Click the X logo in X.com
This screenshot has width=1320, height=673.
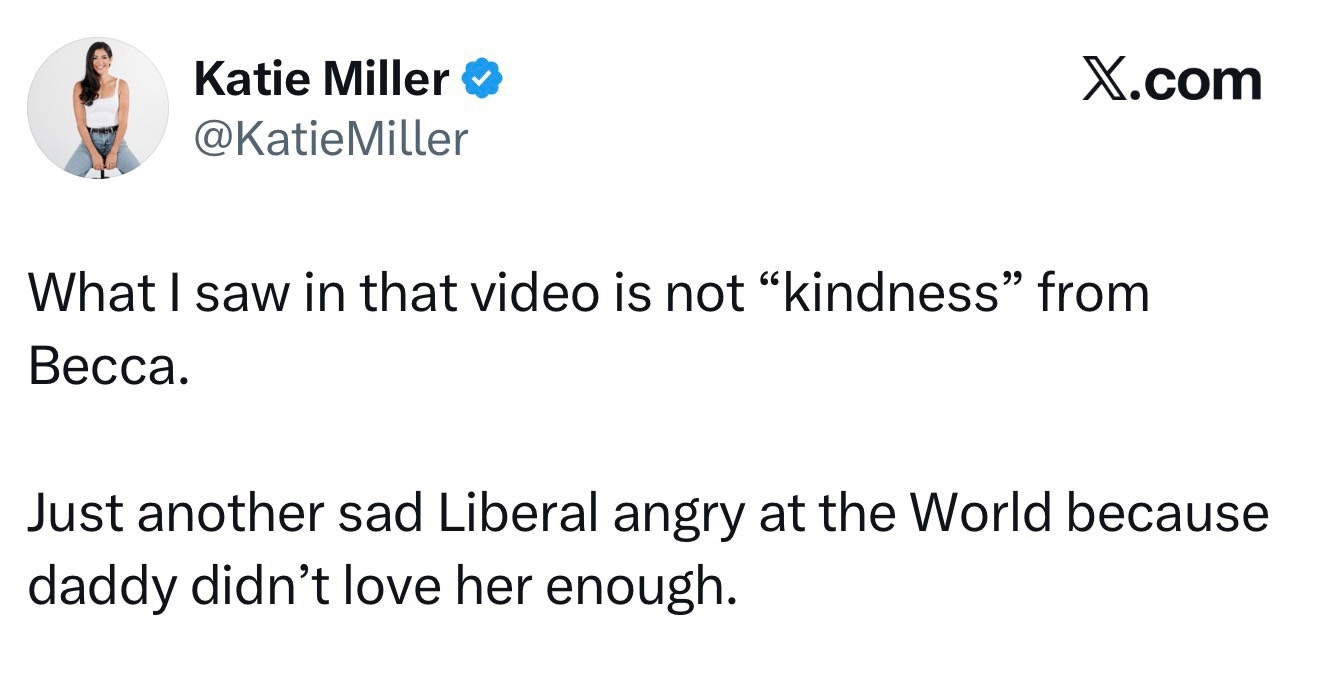tap(1103, 80)
